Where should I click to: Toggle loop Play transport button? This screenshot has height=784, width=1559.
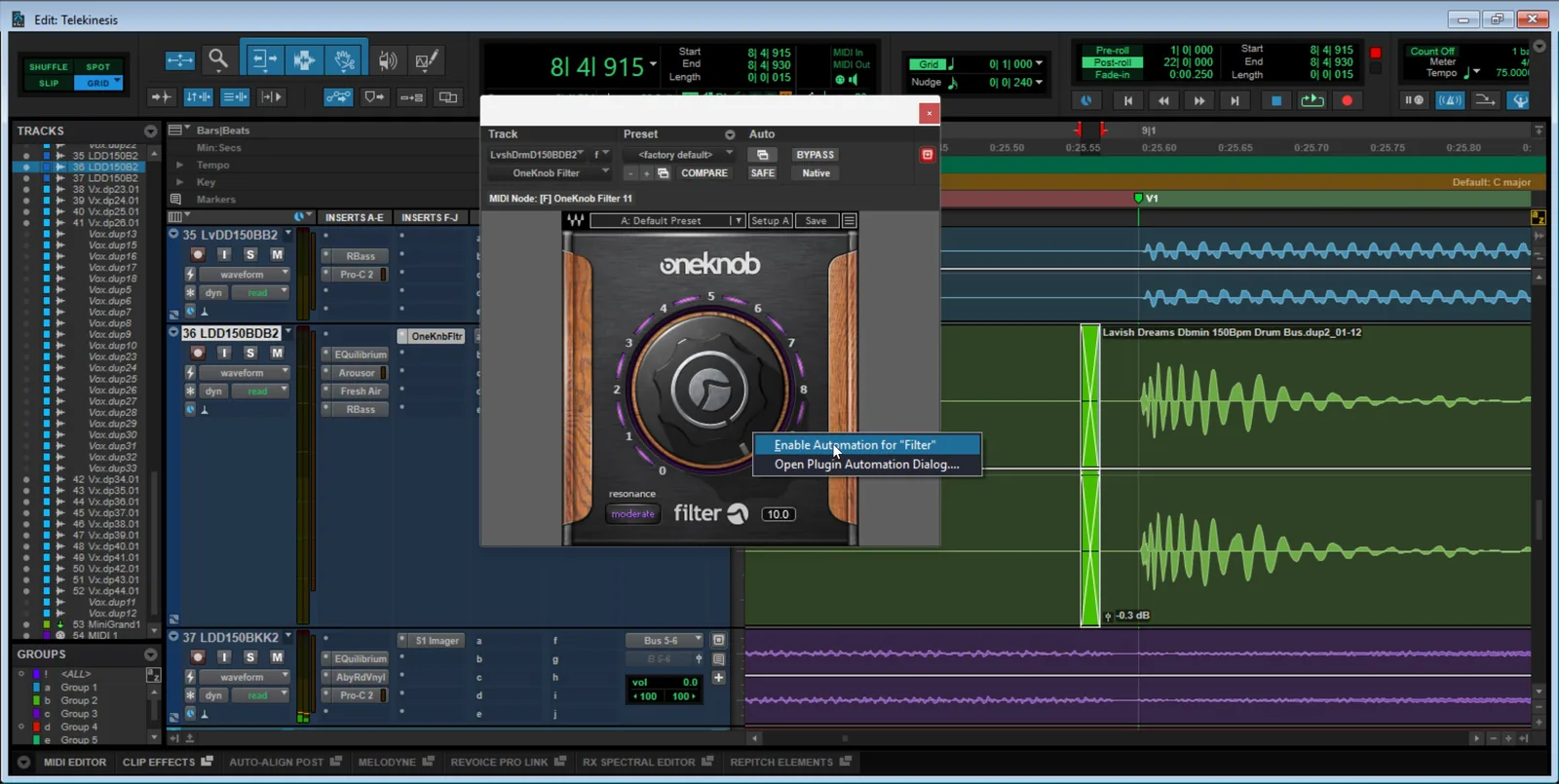[x=1312, y=100]
